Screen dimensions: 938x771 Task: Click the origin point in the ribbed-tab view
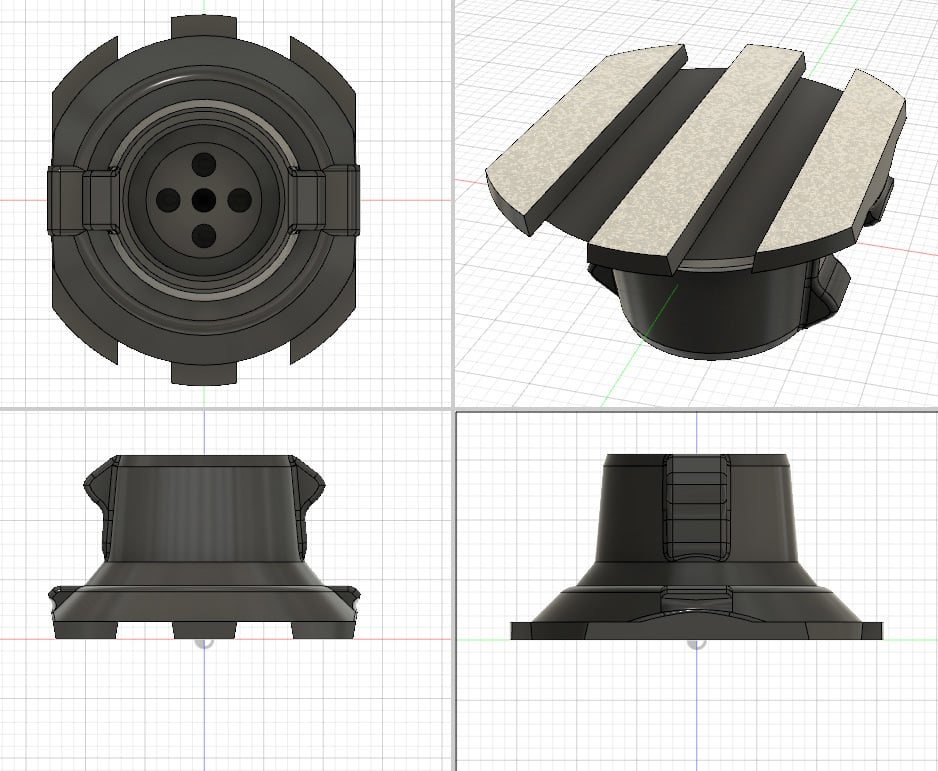(695, 642)
